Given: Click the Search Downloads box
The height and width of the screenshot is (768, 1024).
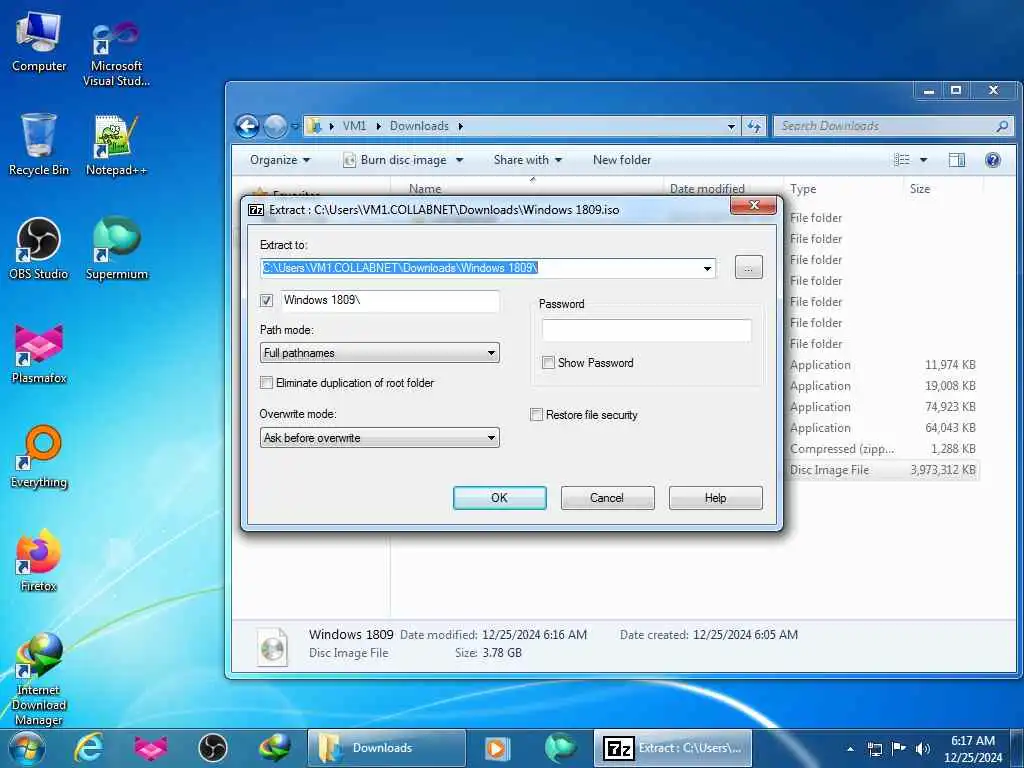Looking at the screenshot, I should pos(893,126).
